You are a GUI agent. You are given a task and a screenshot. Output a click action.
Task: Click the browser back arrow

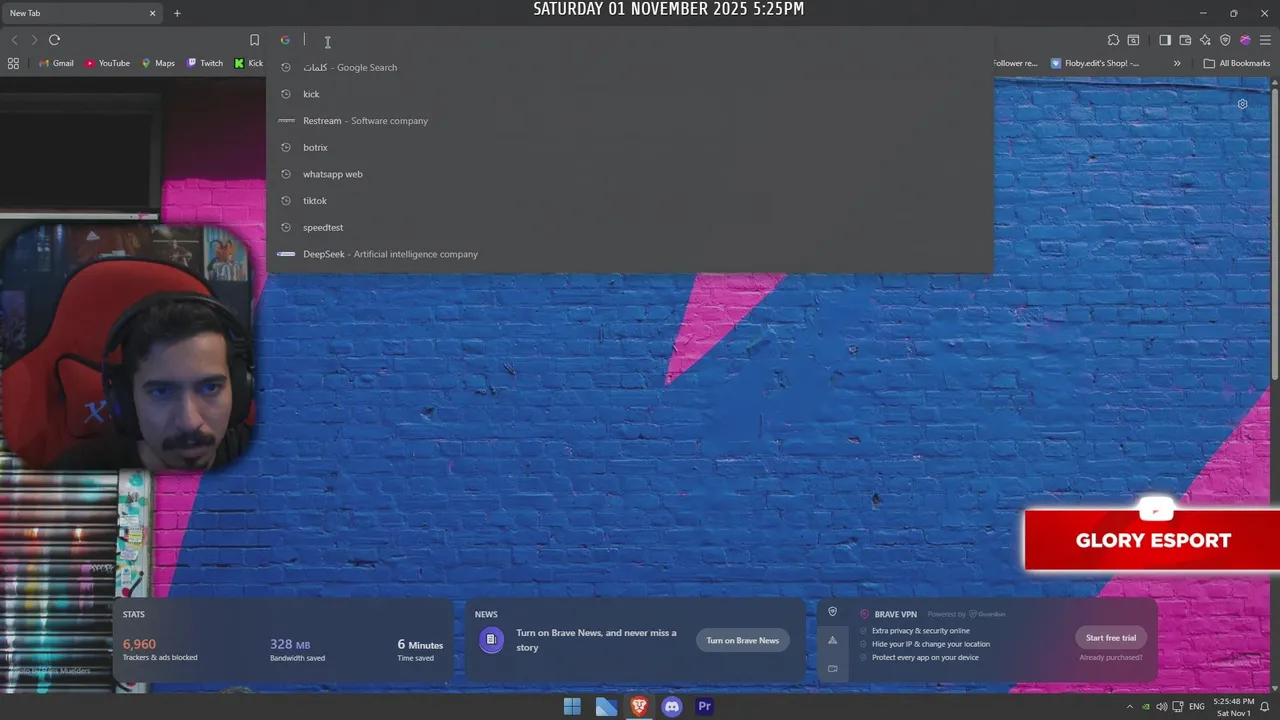pyautogui.click(x=14, y=40)
